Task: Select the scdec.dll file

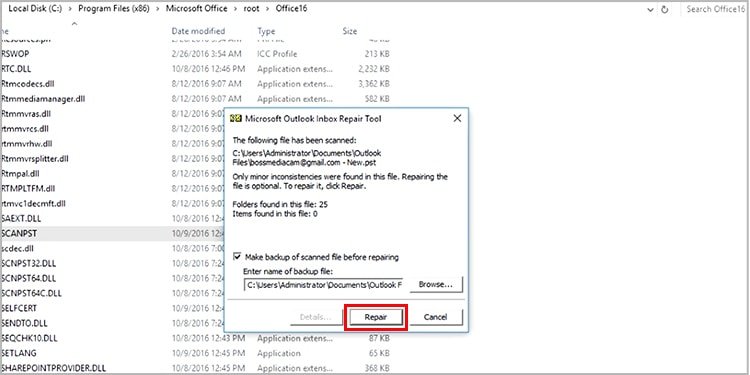Action: (x=17, y=248)
